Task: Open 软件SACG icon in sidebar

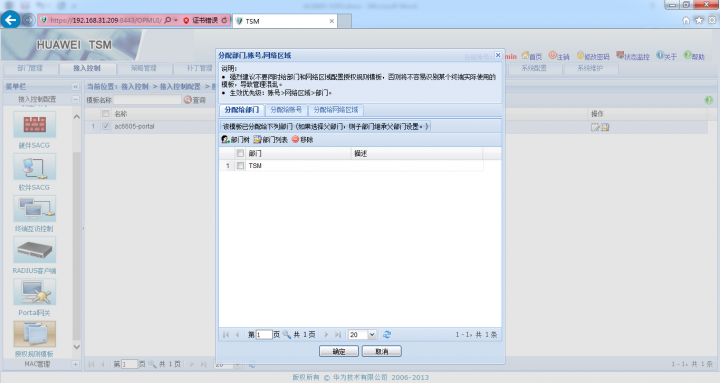Action: [34, 166]
